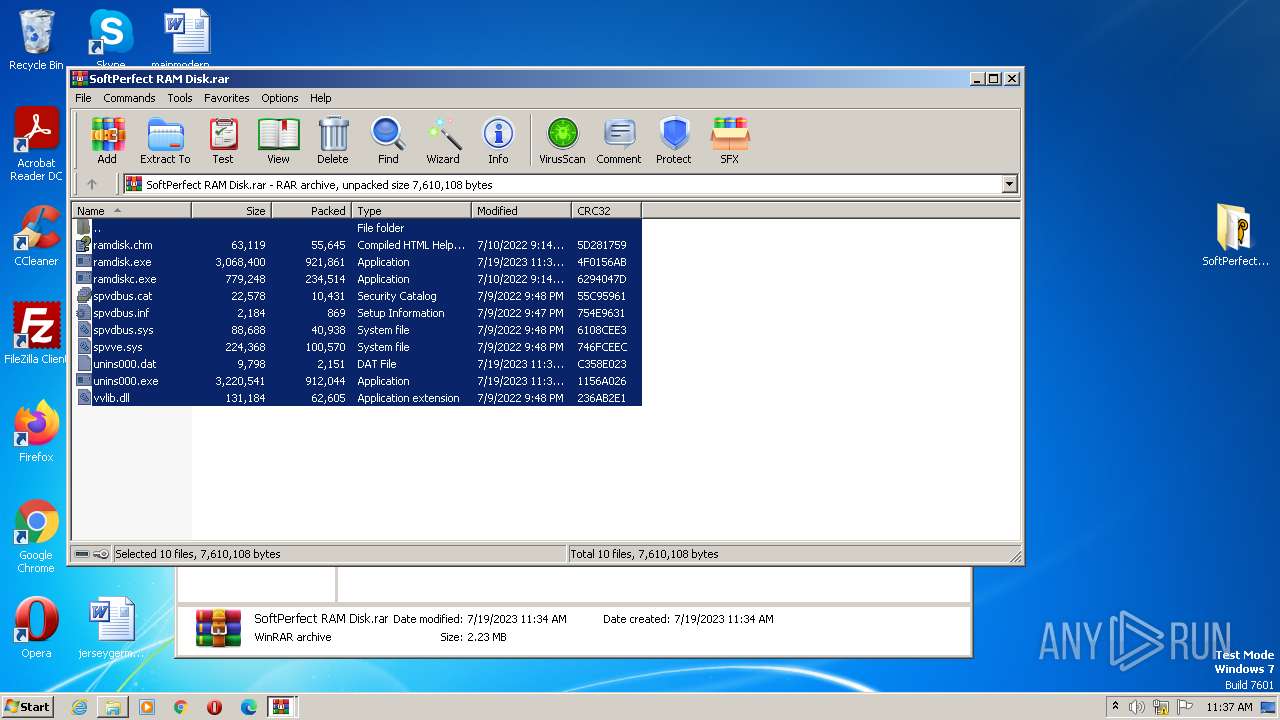Open Firefox desktop shortcut

(36, 432)
